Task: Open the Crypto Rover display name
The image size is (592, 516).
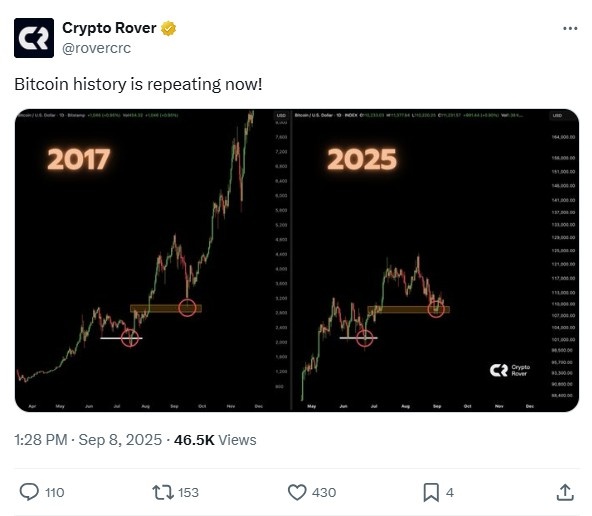Action: tap(109, 28)
